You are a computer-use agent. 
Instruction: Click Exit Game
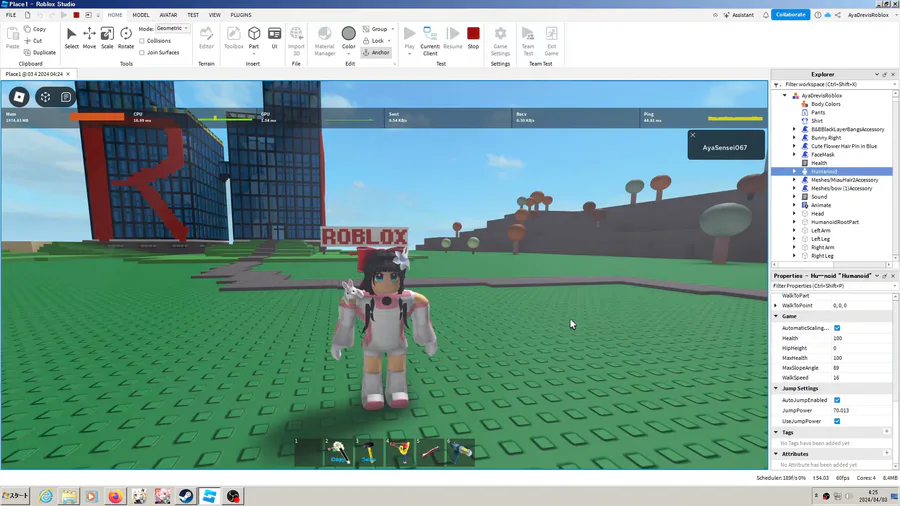pyautogui.click(x=551, y=40)
